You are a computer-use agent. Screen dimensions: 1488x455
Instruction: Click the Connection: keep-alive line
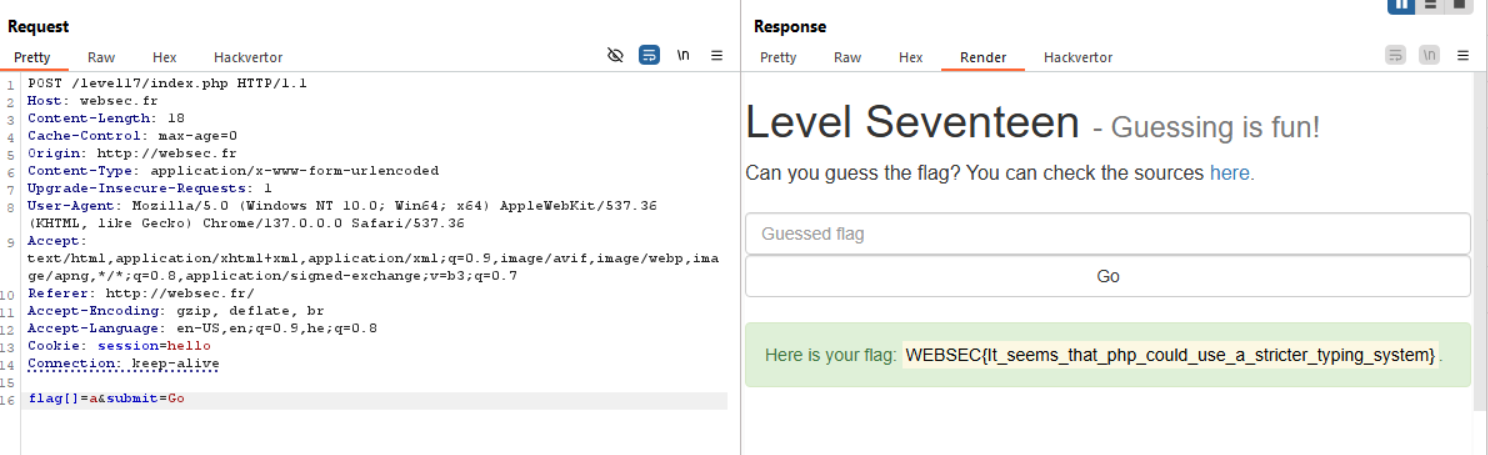123,364
